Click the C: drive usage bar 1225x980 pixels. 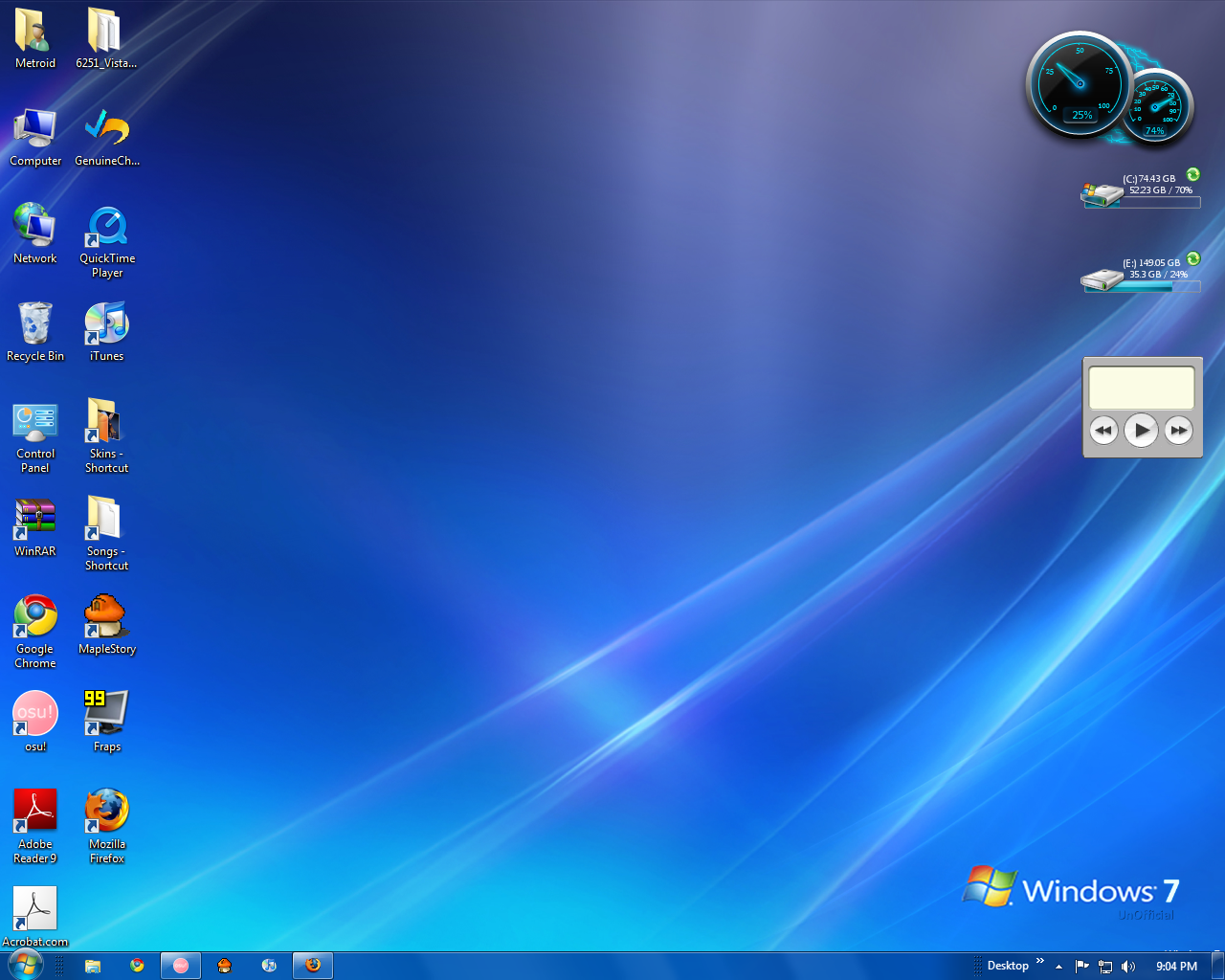(1142, 202)
